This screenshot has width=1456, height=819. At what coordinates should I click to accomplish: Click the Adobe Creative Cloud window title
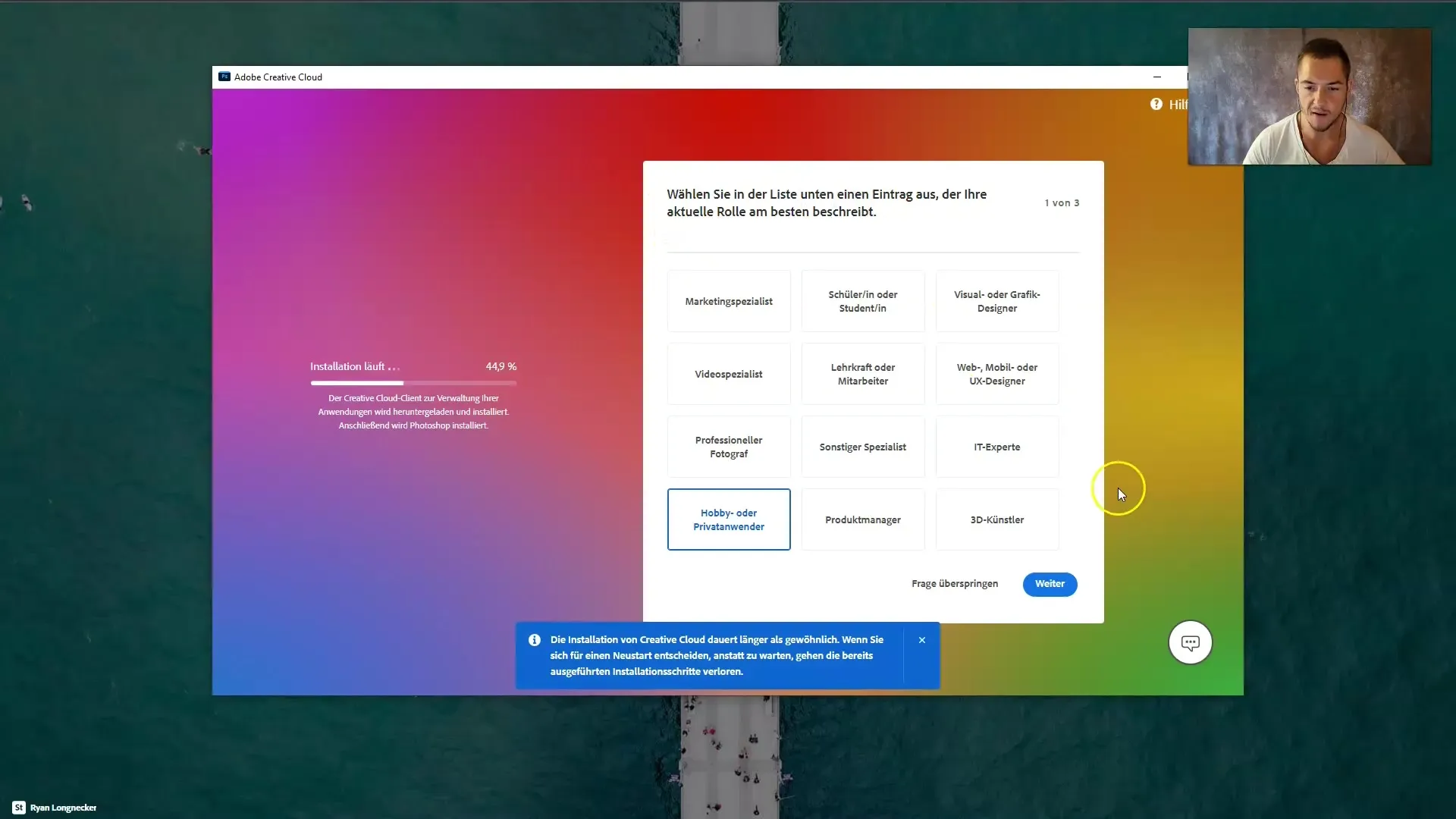point(278,77)
